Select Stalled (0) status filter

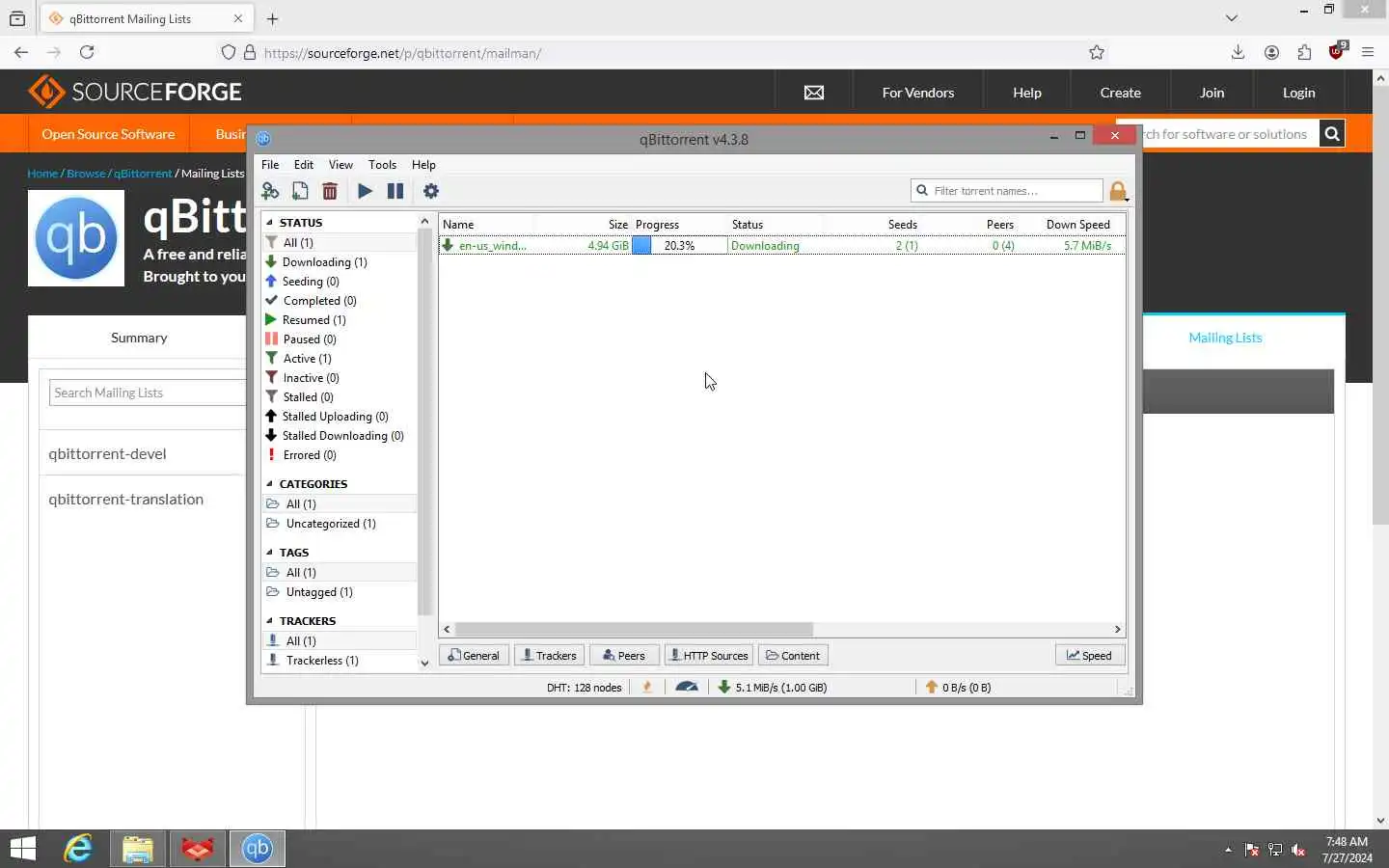(340, 396)
